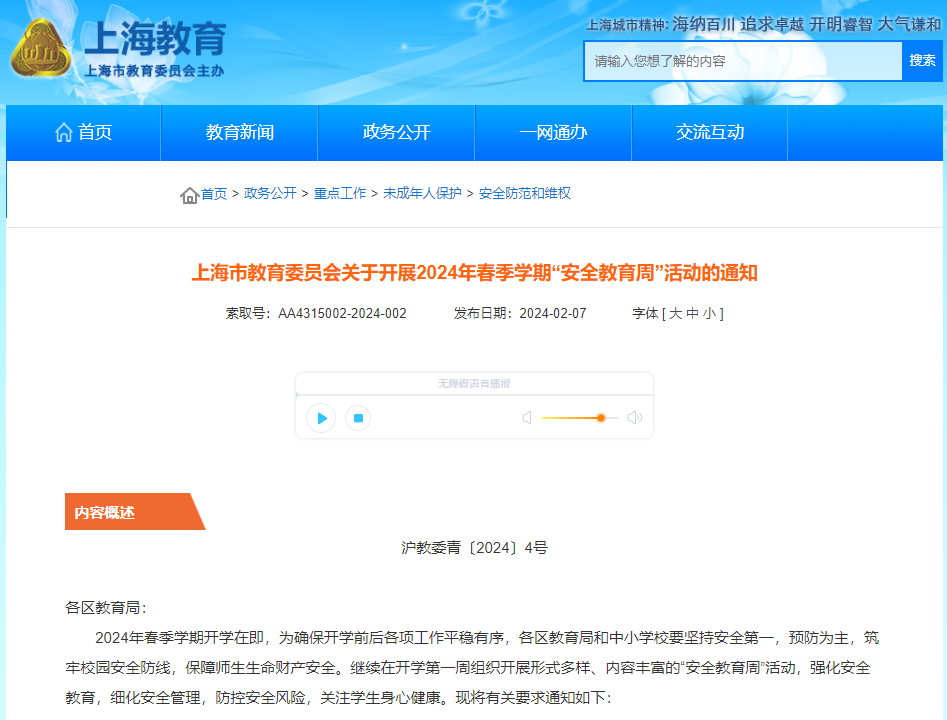Click the 内容概述 orange section tag
947x720 pixels.
click(135, 512)
